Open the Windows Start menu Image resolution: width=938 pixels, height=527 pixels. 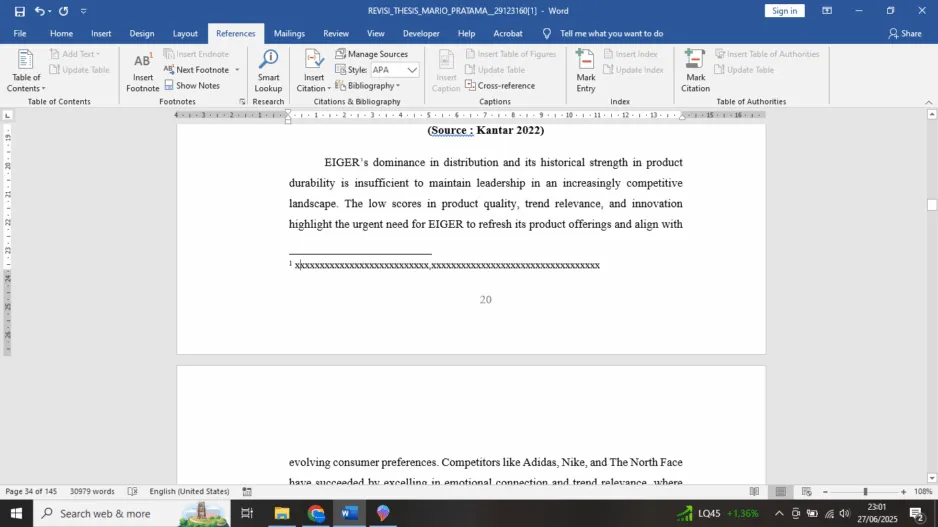[x=16, y=513]
